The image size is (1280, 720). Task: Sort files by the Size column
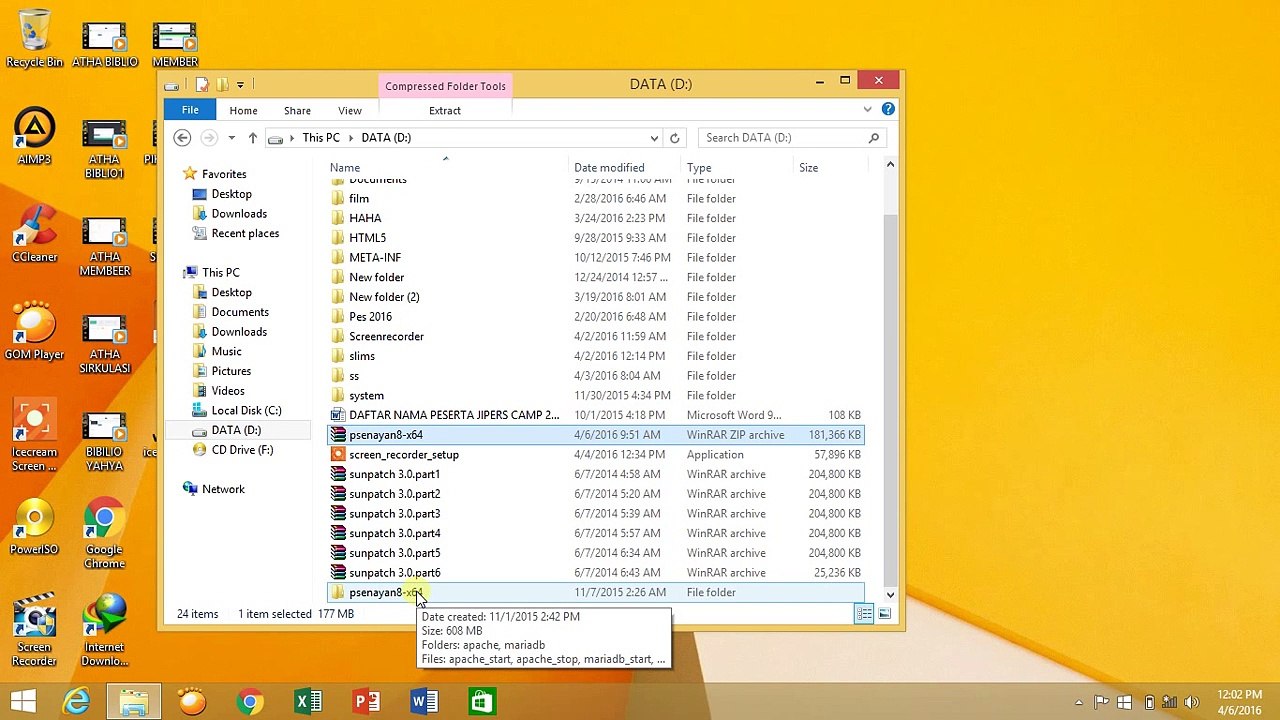pos(830,168)
